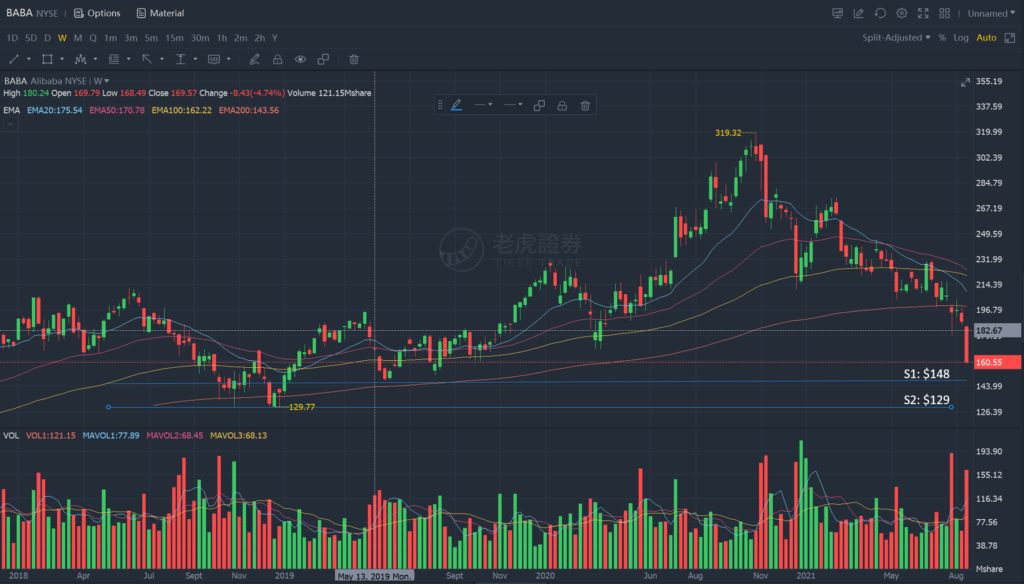The width and height of the screenshot is (1024, 584).
Task: Select the measure range tool
Action: (180, 59)
